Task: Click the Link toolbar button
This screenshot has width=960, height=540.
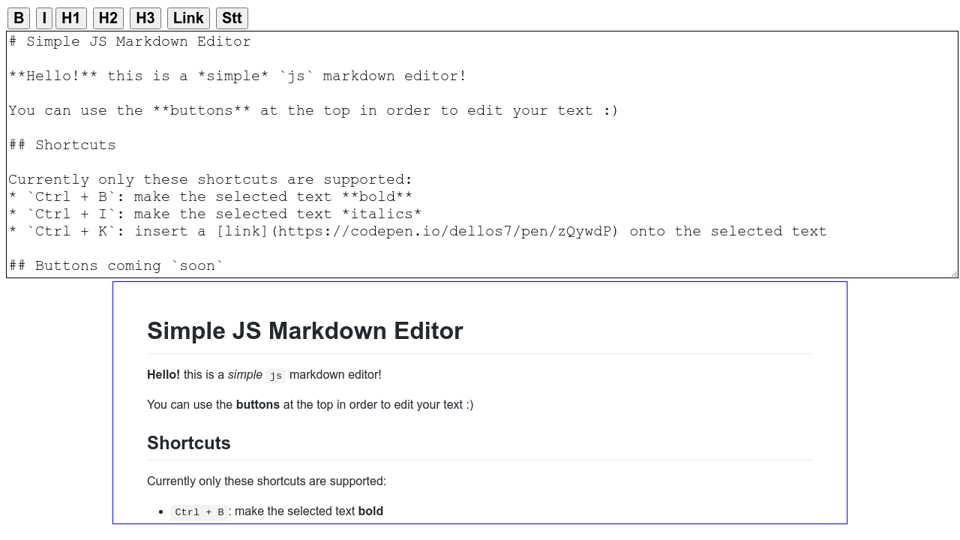Action: [188, 18]
